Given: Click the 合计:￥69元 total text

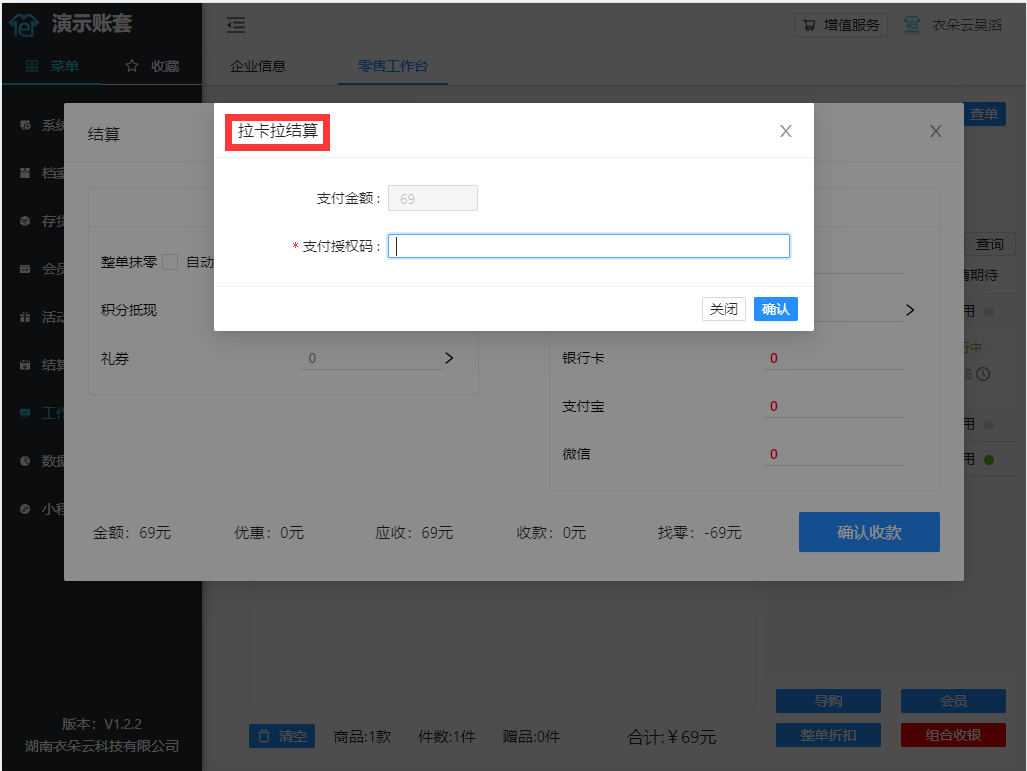Looking at the screenshot, I should 672,737.
